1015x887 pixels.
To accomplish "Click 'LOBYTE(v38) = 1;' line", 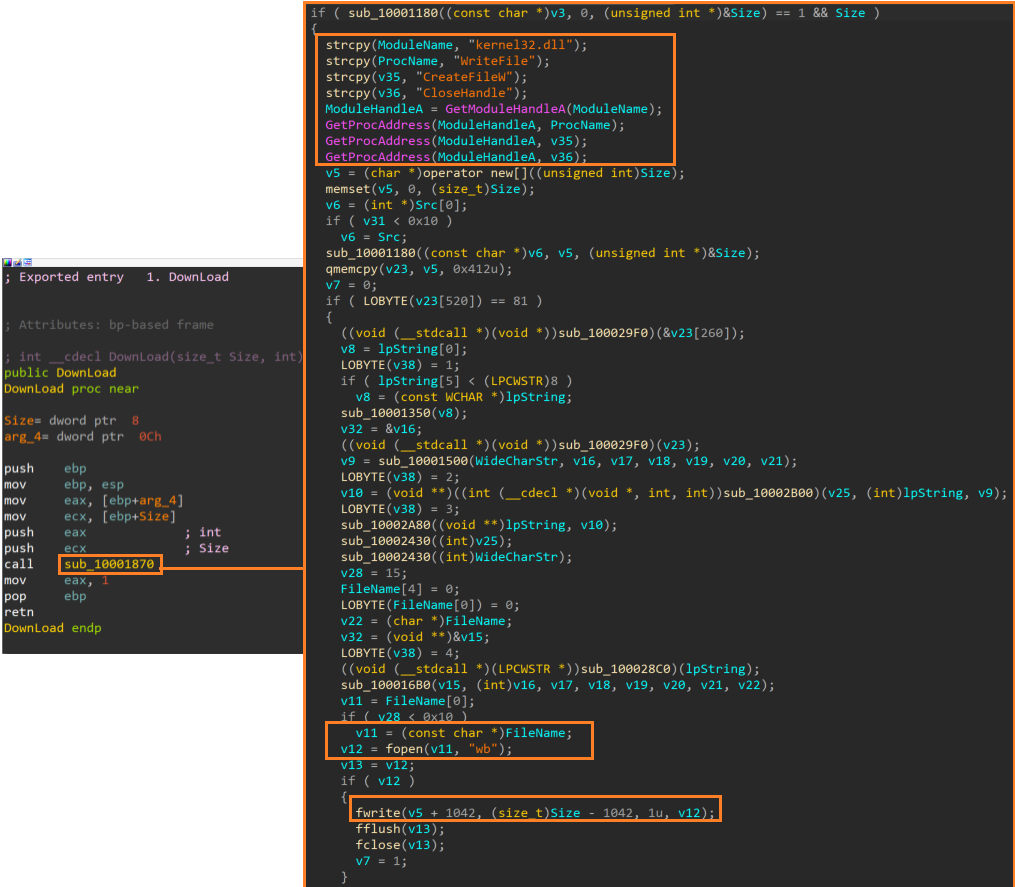I will click(400, 365).
